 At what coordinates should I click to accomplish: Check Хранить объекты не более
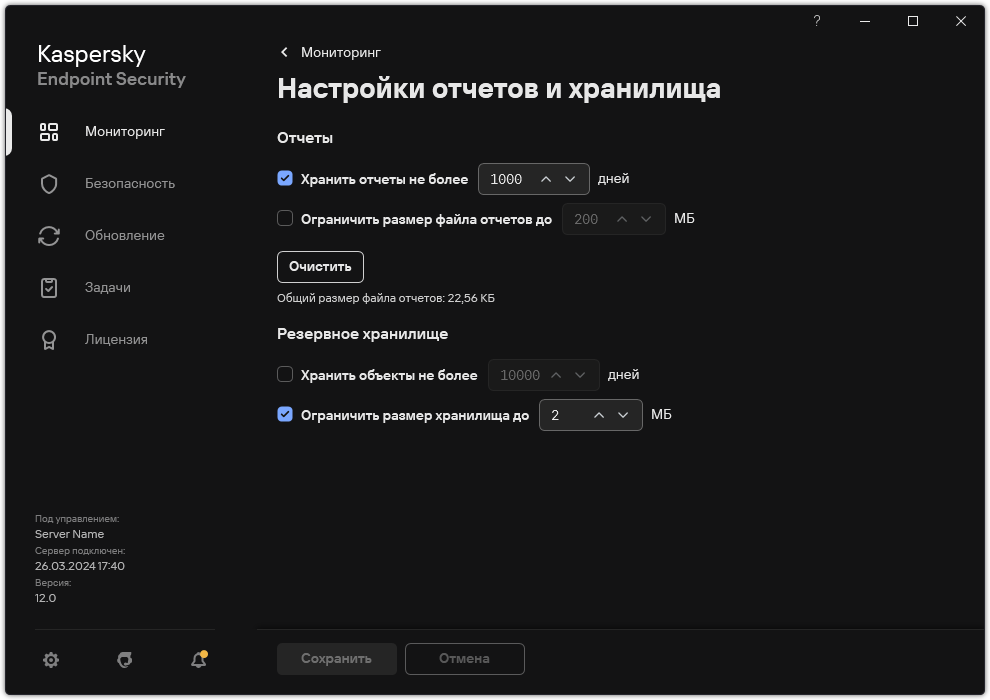285,375
